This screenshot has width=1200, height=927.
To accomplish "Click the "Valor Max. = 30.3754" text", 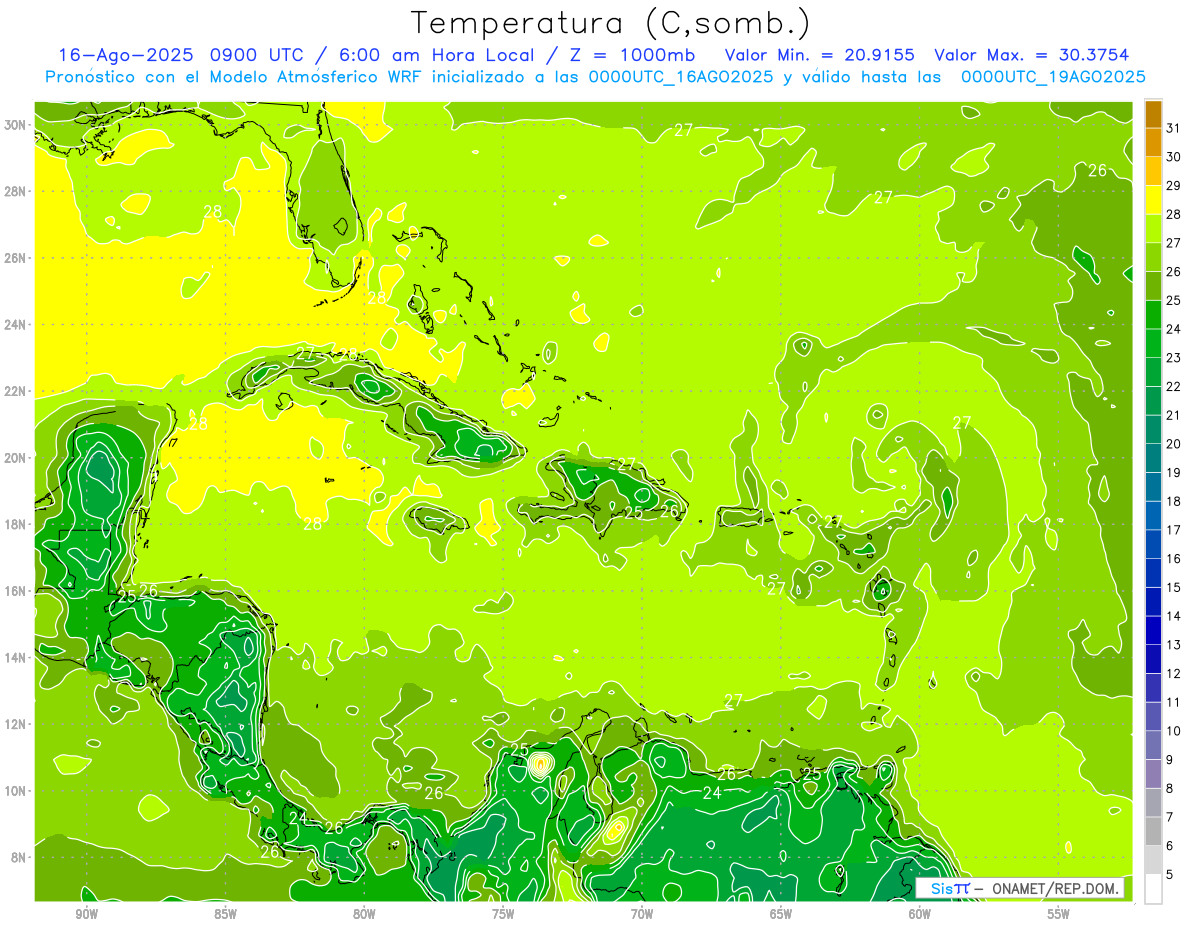I will 1031,55.
